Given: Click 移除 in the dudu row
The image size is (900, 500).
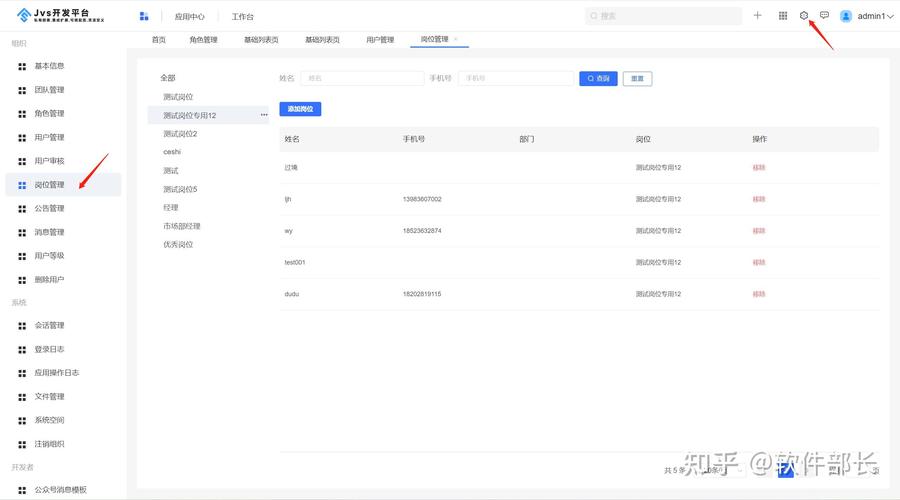Looking at the screenshot, I should pos(759,294).
